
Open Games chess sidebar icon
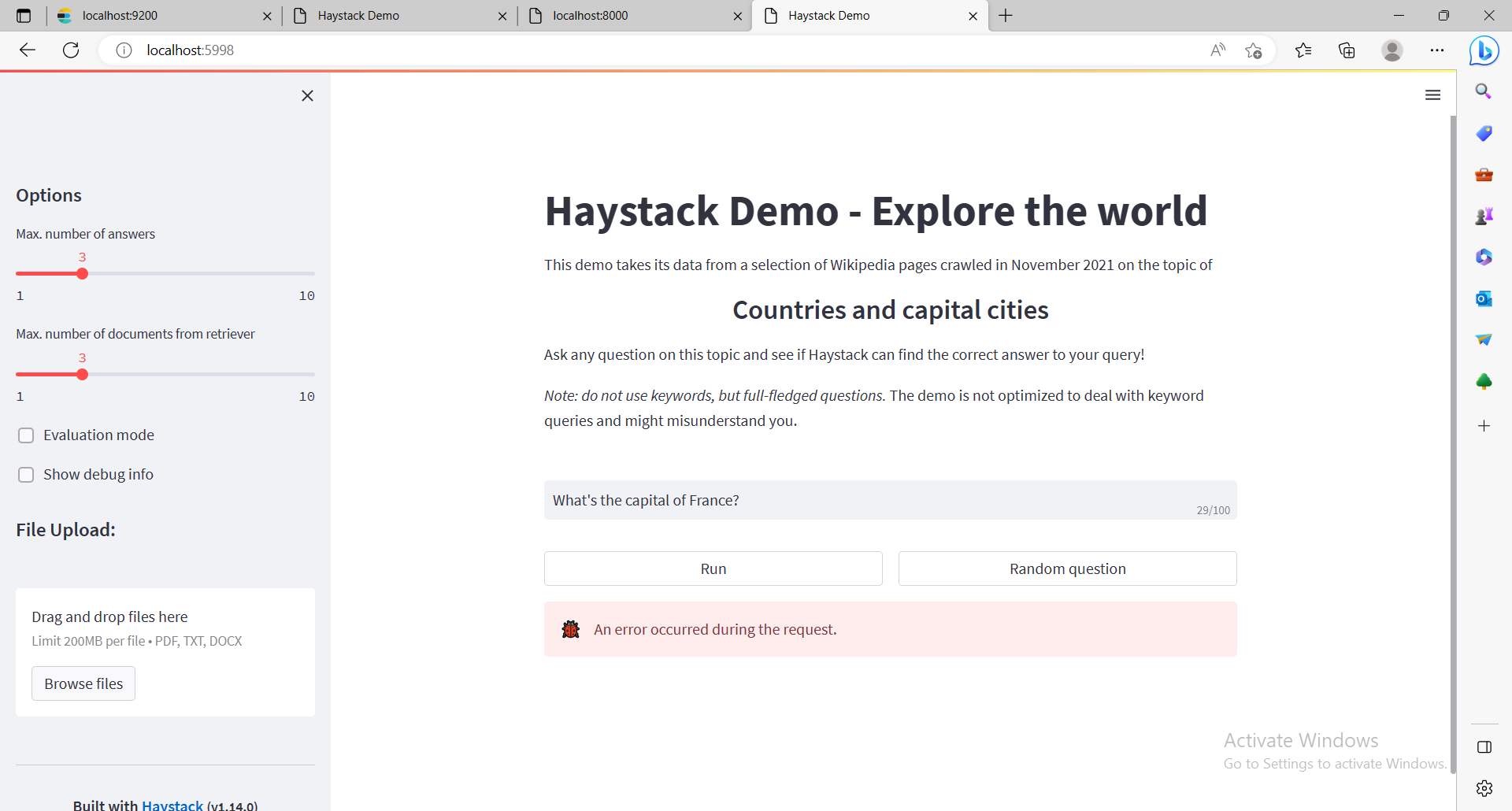(1484, 216)
